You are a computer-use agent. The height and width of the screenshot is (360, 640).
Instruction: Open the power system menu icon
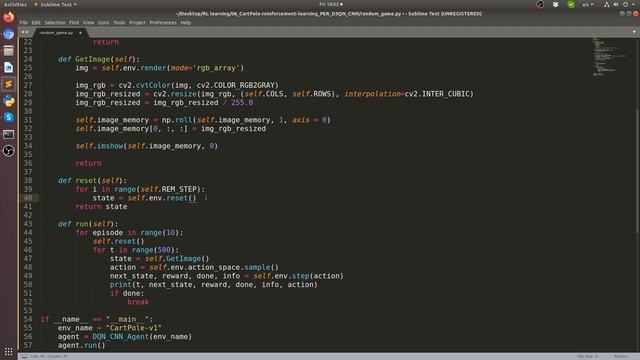pyautogui.click(x=625, y=4)
